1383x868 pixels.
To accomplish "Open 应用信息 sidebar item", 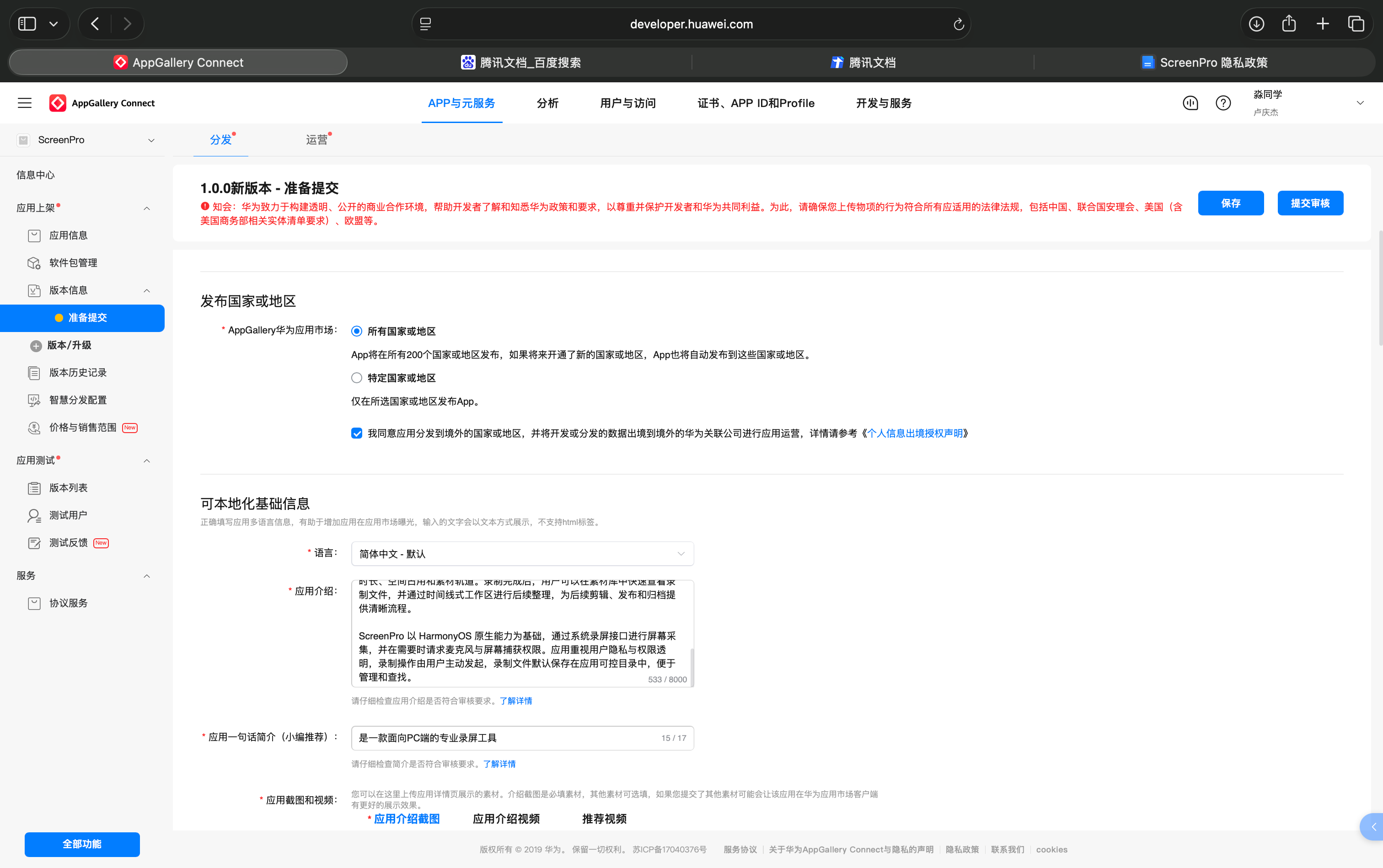I will [68, 236].
